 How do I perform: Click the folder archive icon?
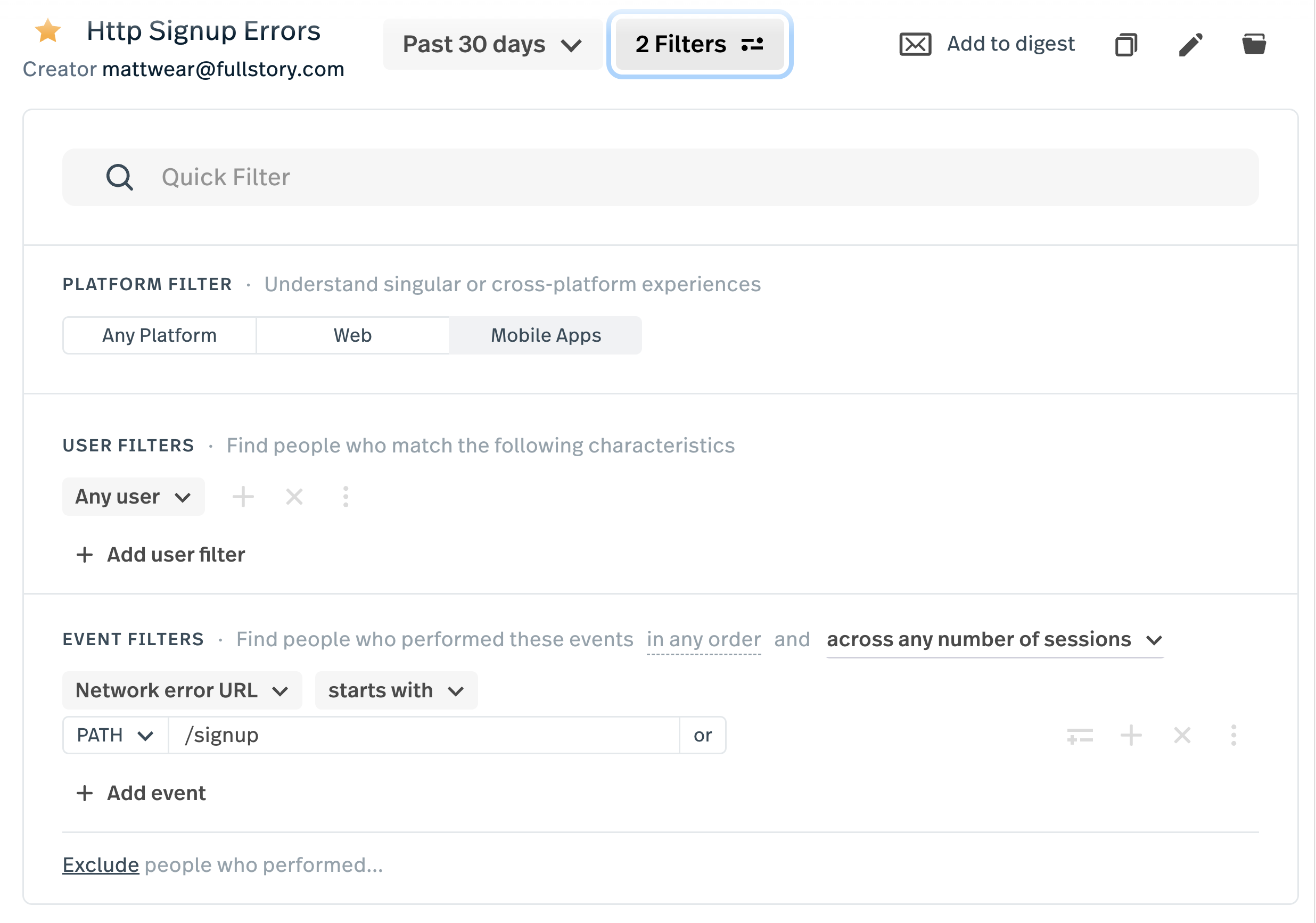point(1254,44)
